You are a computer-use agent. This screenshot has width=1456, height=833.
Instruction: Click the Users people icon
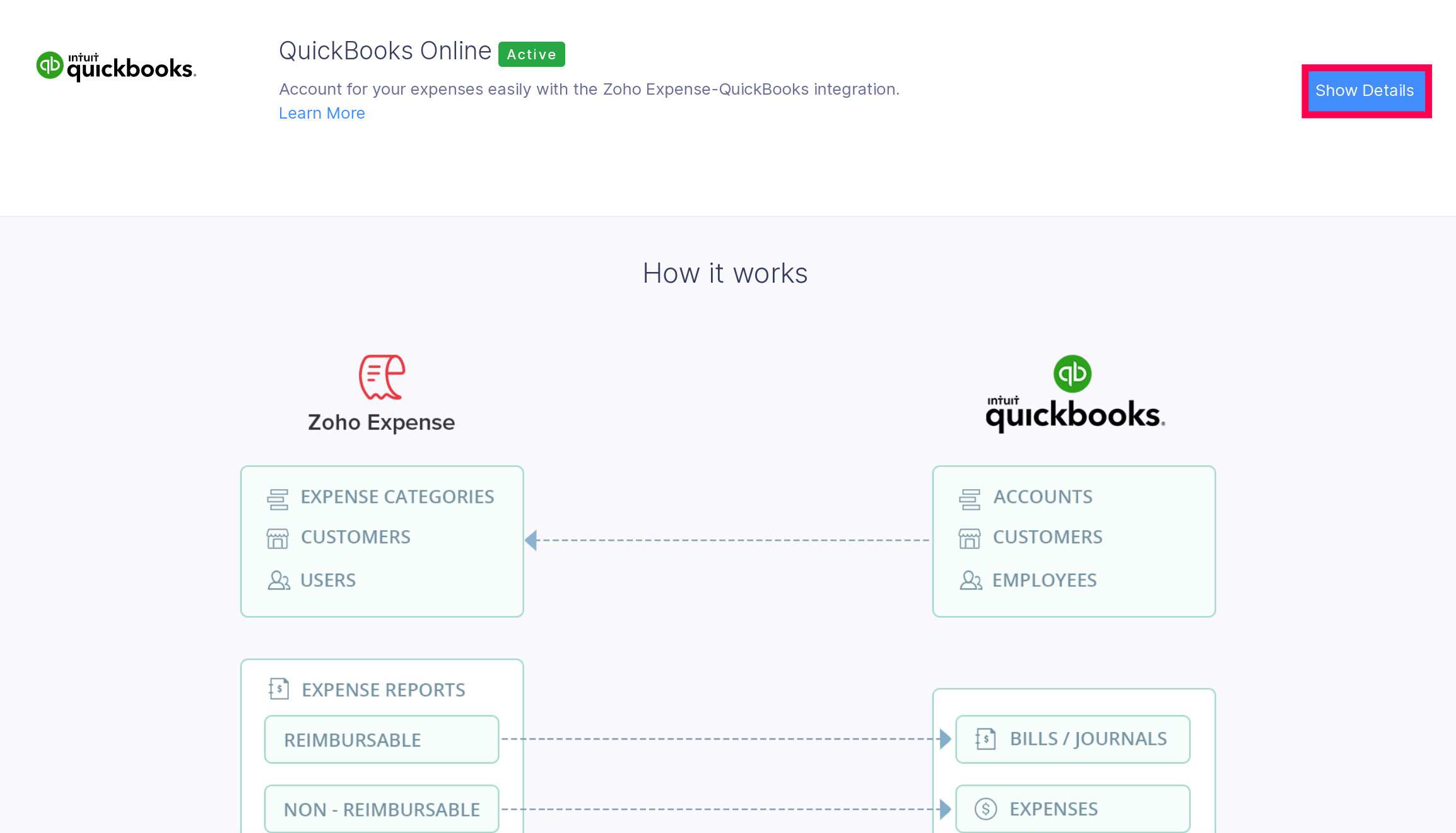coord(278,581)
